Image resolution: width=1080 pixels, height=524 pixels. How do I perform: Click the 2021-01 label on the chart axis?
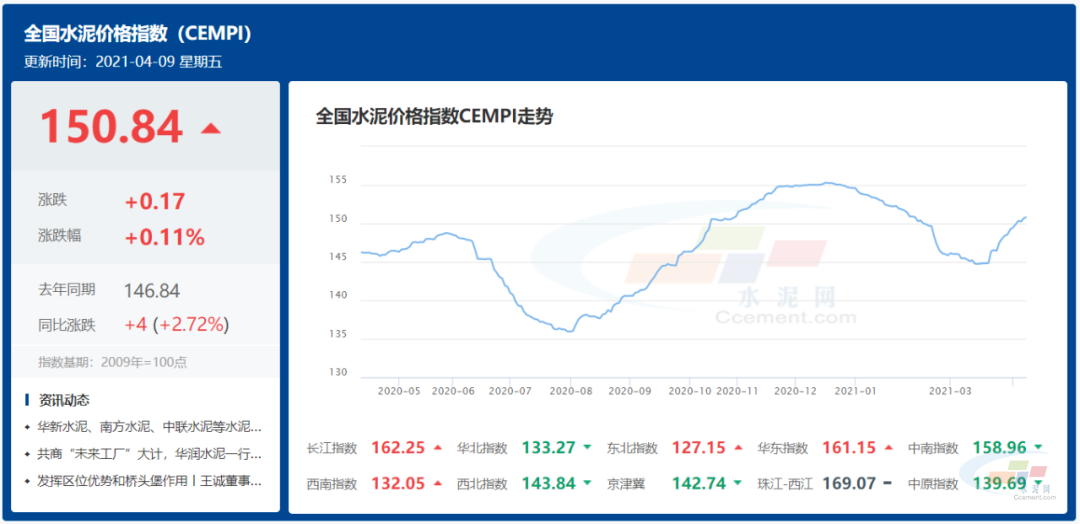[x=855, y=391]
